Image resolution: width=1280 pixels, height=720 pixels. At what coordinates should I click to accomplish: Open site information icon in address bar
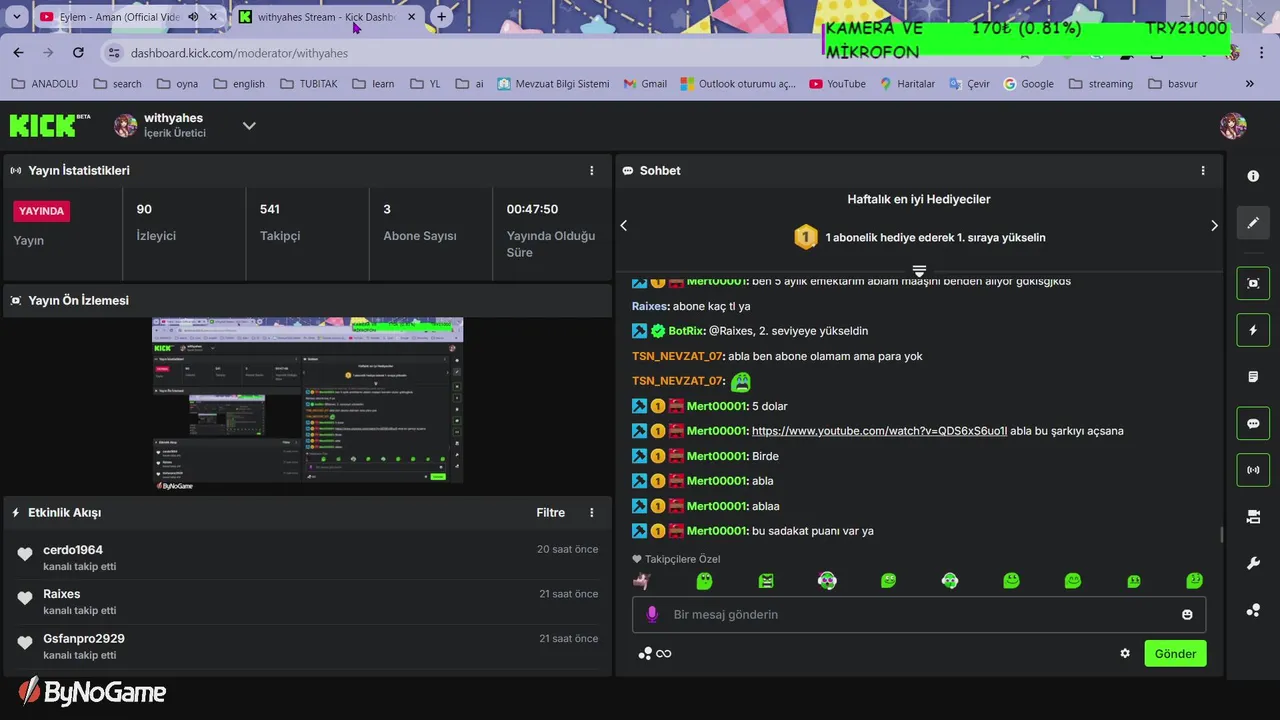pyautogui.click(x=114, y=53)
